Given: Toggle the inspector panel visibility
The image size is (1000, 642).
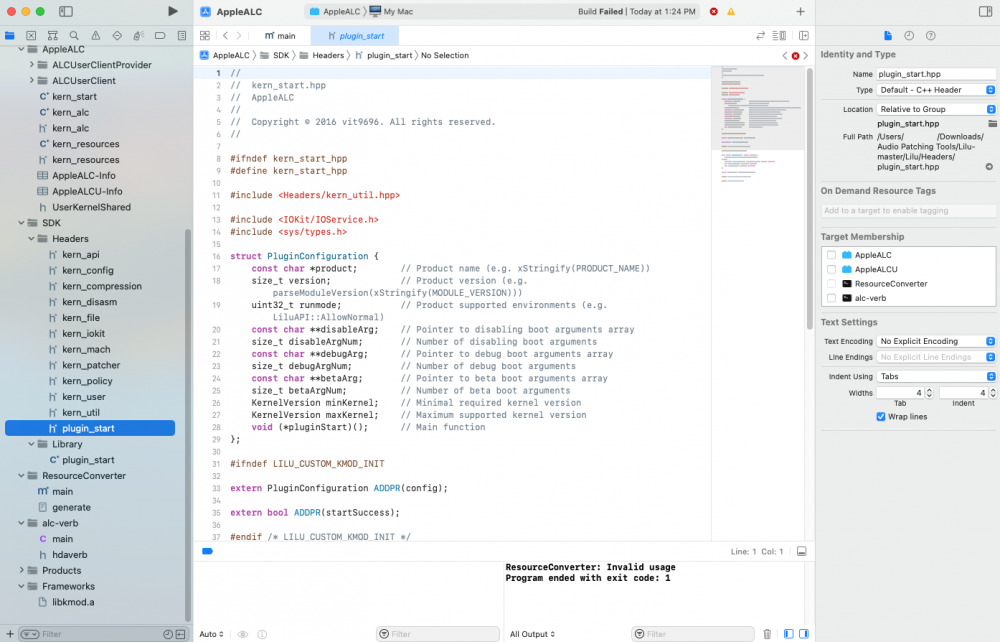Looking at the screenshot, I should click(985, 11).
